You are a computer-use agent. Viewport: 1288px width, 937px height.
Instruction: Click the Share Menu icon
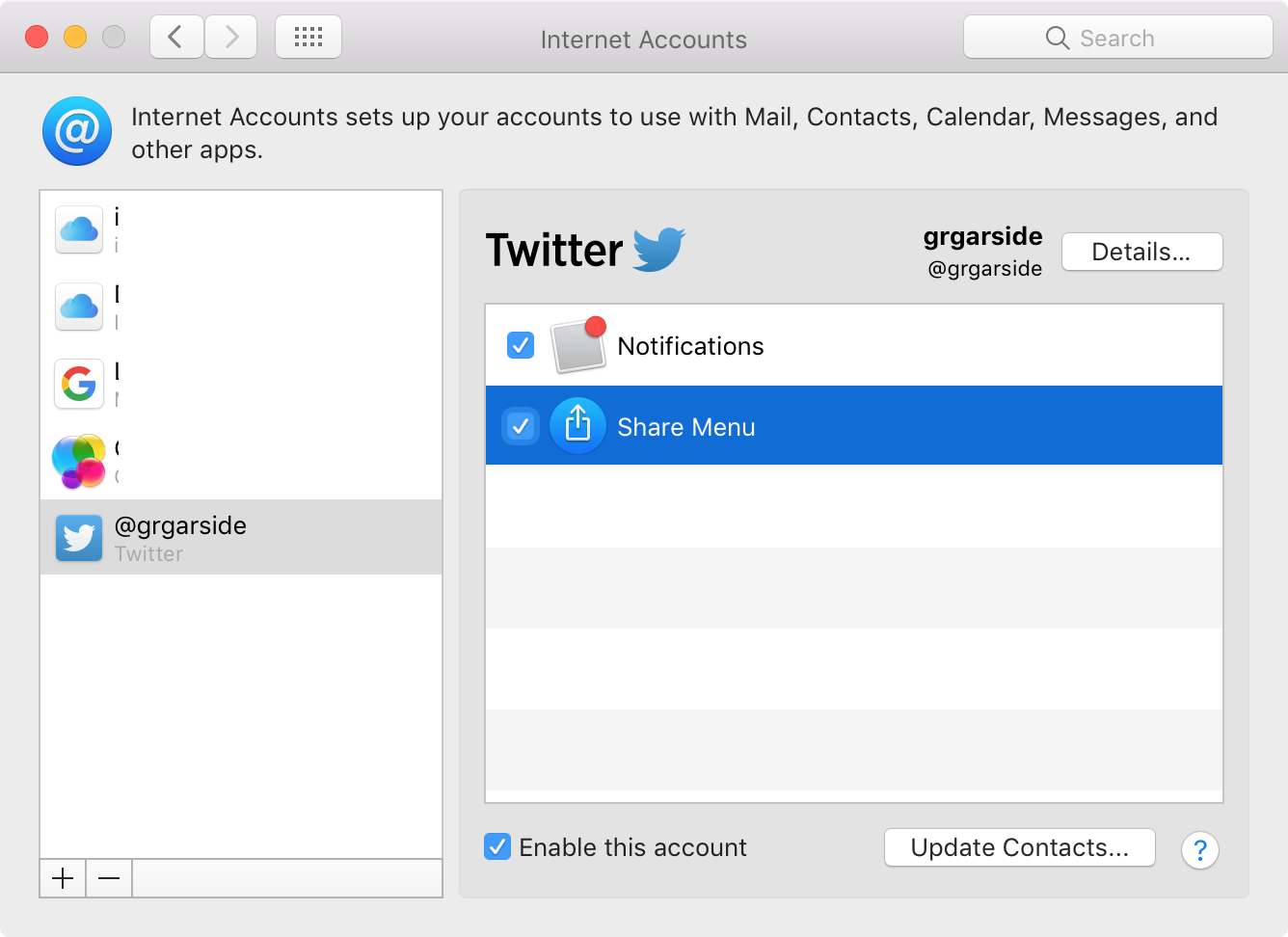coord(577,425)
